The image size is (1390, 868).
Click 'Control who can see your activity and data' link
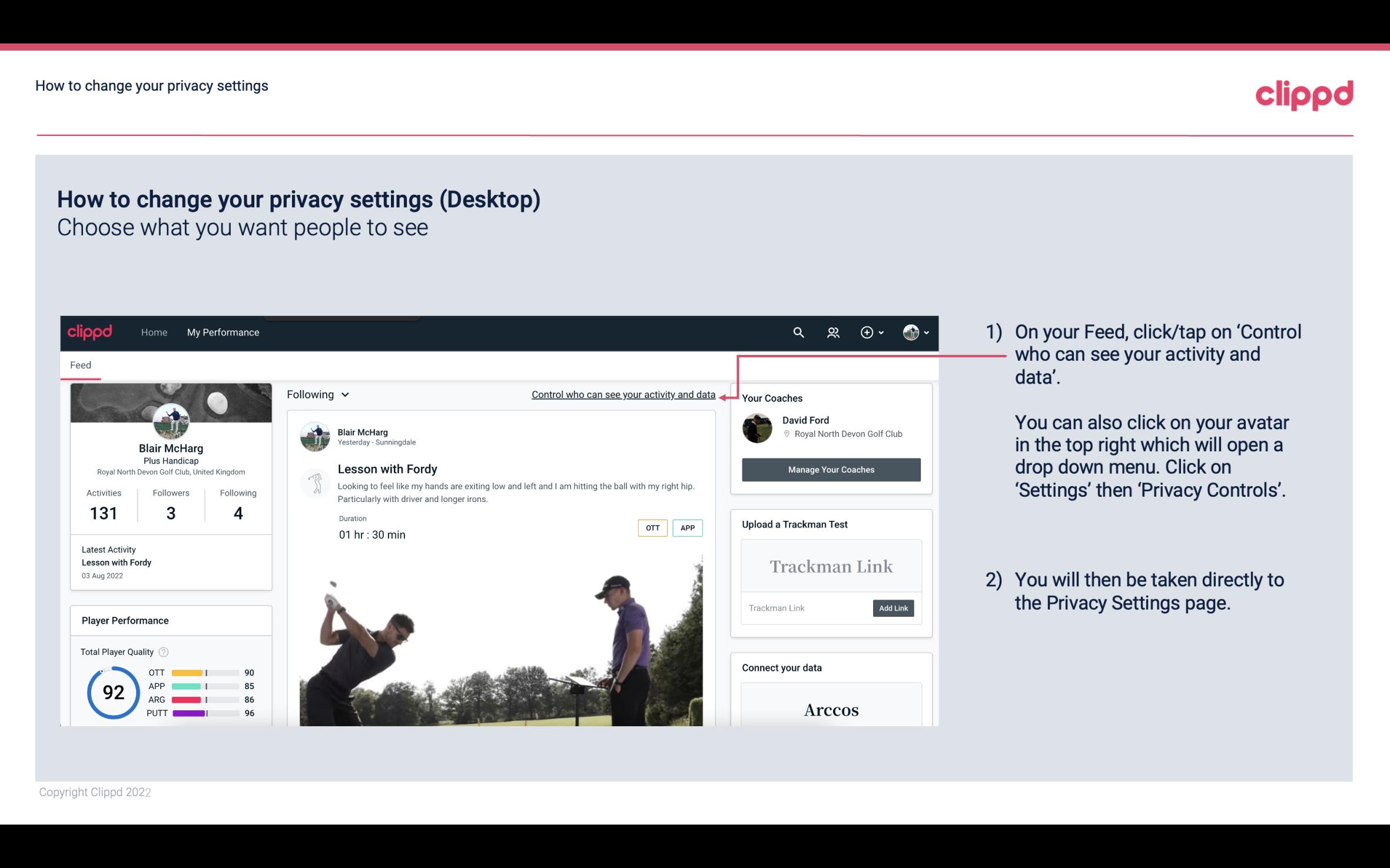622,394
